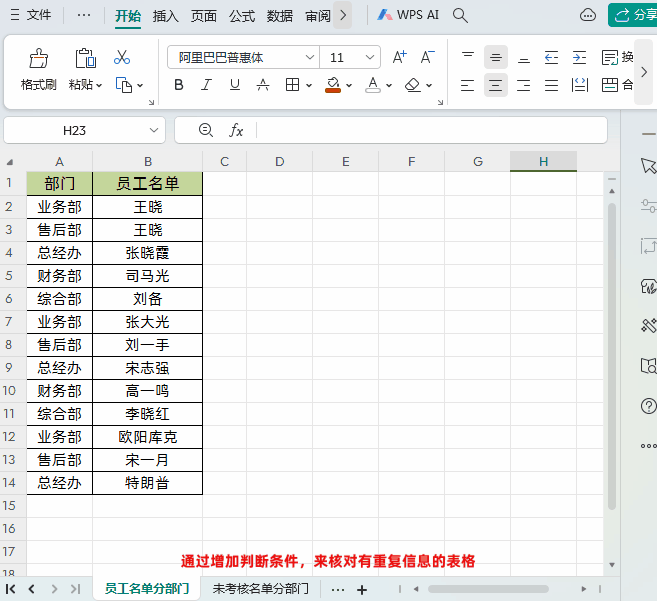Screen dimensions: 657x601
Task: Open WPS AI assistant
Action: click(x=408, y=15)
